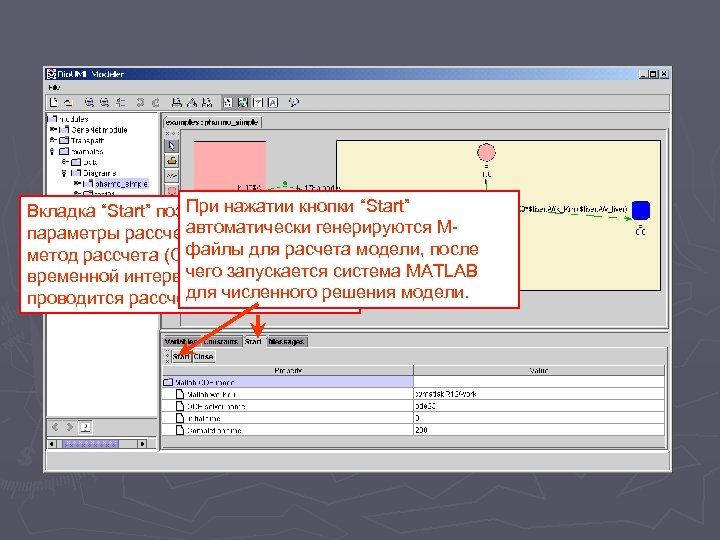The width and height of the screenshot is (720, 540).
Task: Select the Transpath folder in the tree
Action: click(x=82, y=141)
